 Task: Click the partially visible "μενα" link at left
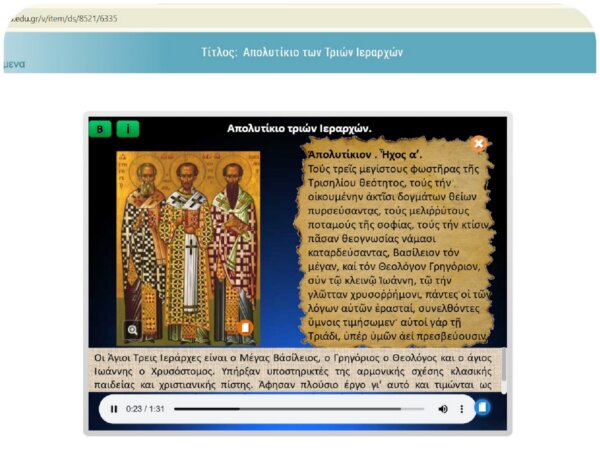click(13, 63)
